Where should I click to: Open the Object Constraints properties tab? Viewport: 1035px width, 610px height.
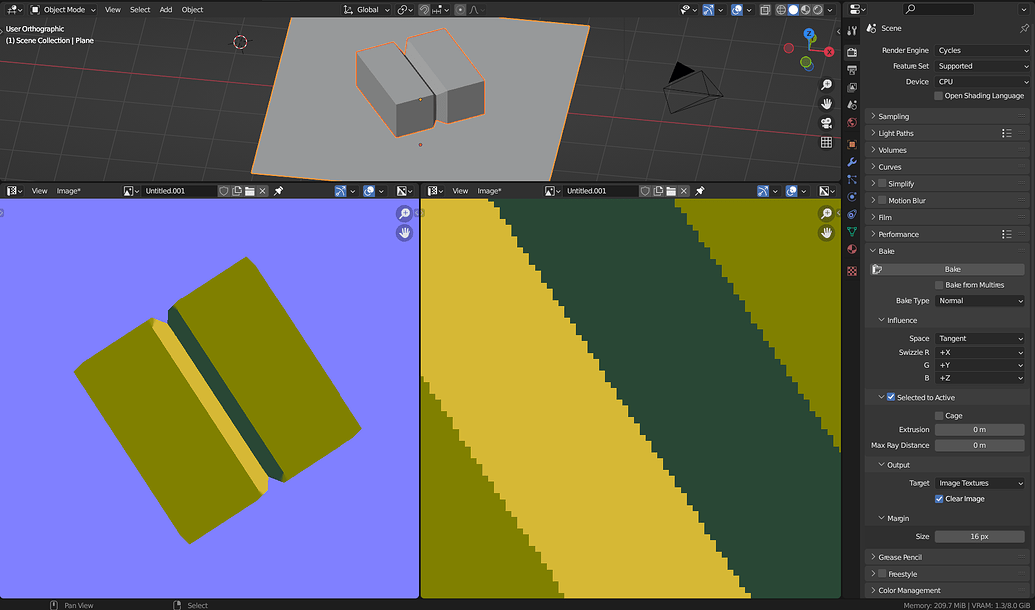pos(851,214)
